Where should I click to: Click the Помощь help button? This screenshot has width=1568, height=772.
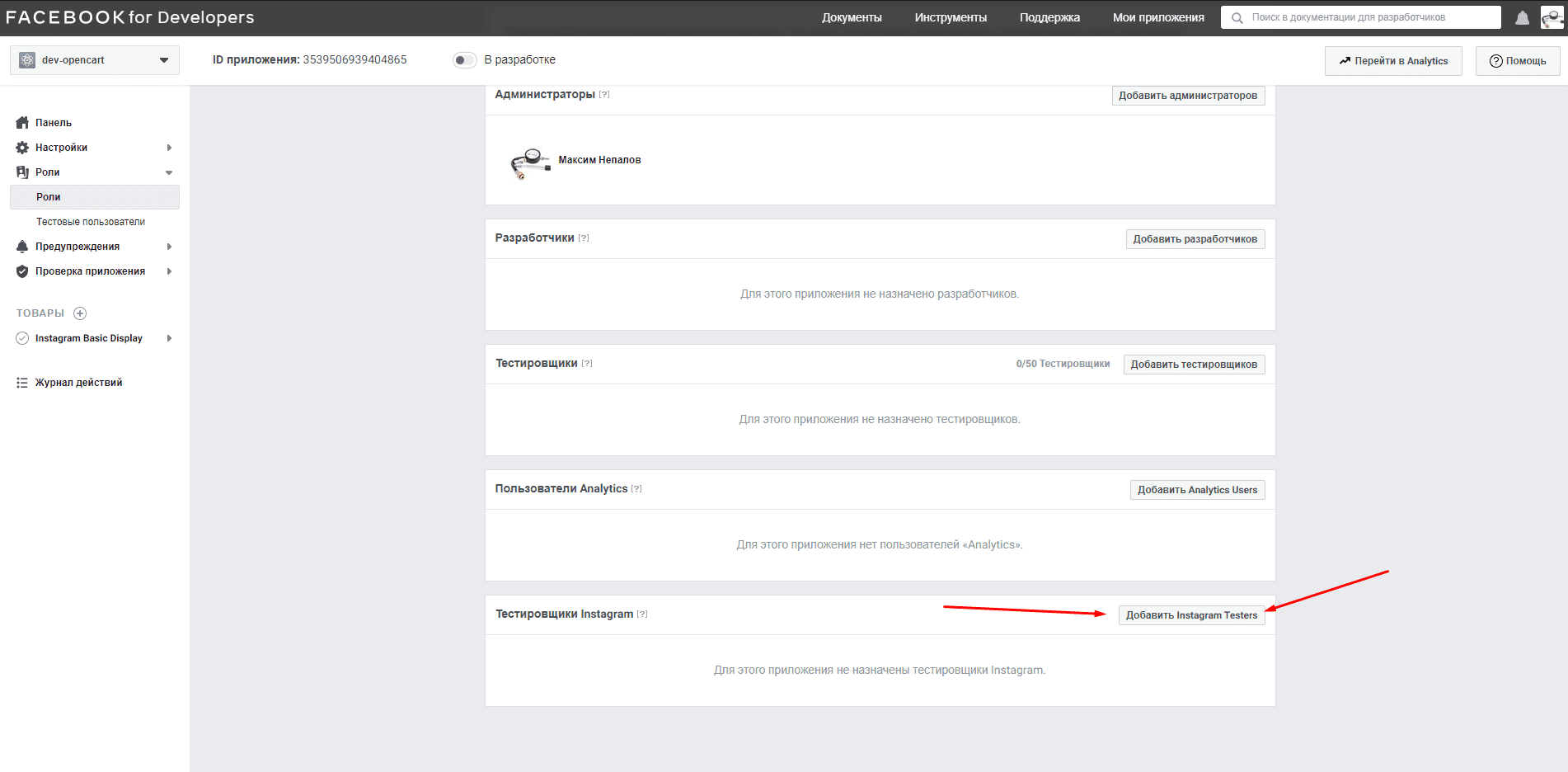1518,61
